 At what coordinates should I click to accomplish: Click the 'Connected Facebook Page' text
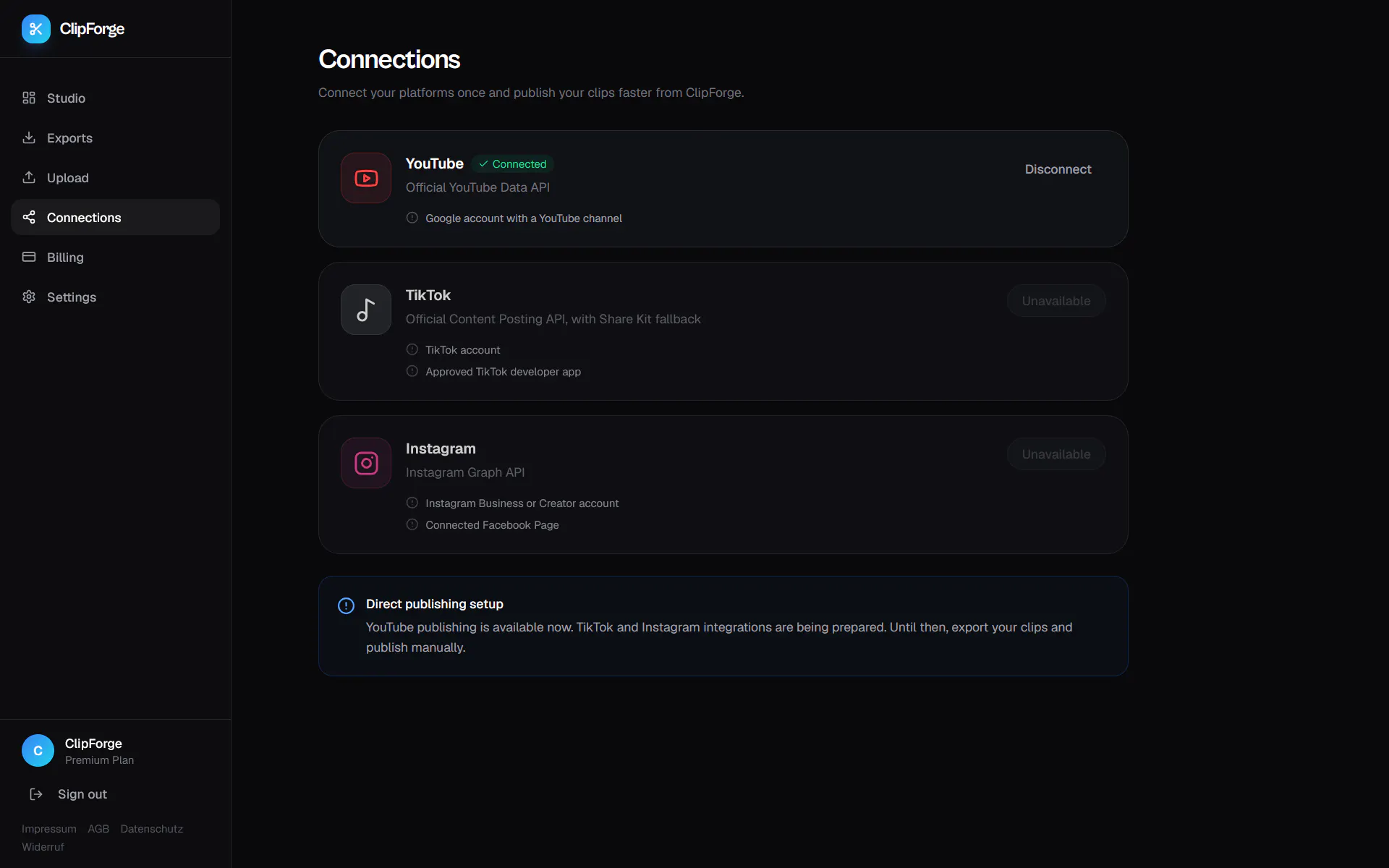click(492, 525)
